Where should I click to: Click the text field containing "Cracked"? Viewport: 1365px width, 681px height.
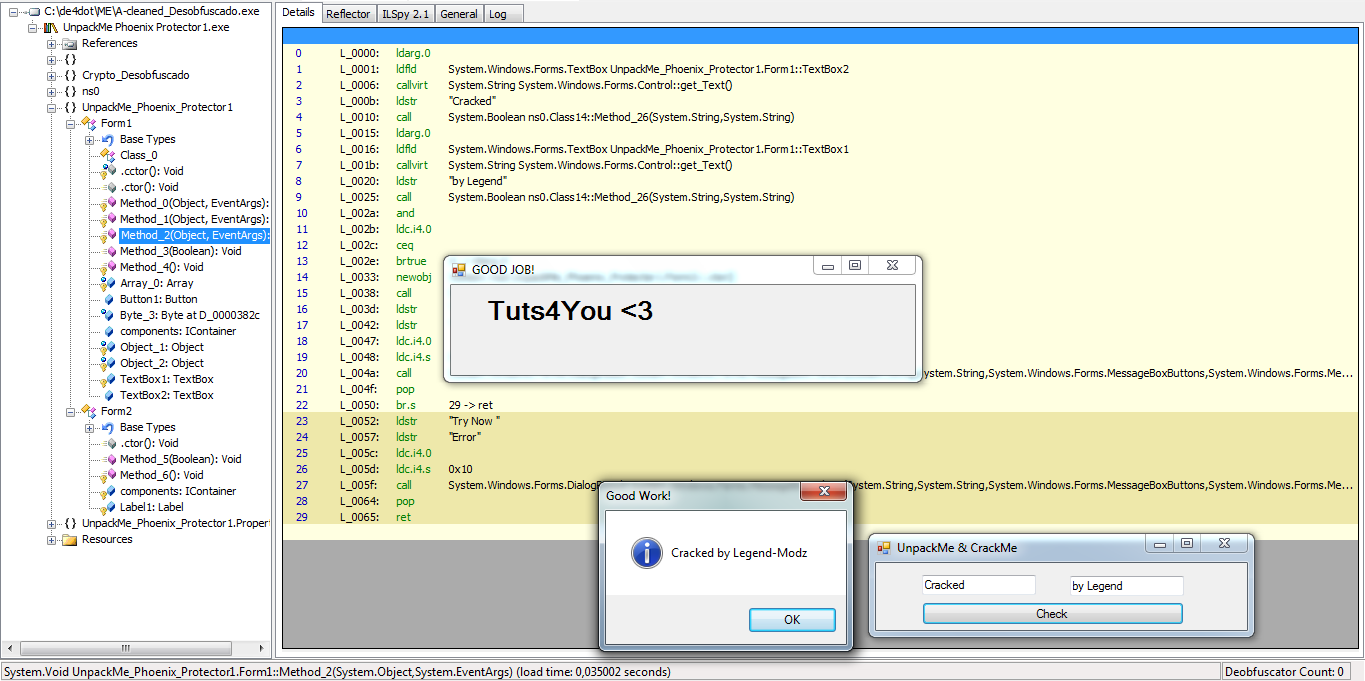pos(978,585)
